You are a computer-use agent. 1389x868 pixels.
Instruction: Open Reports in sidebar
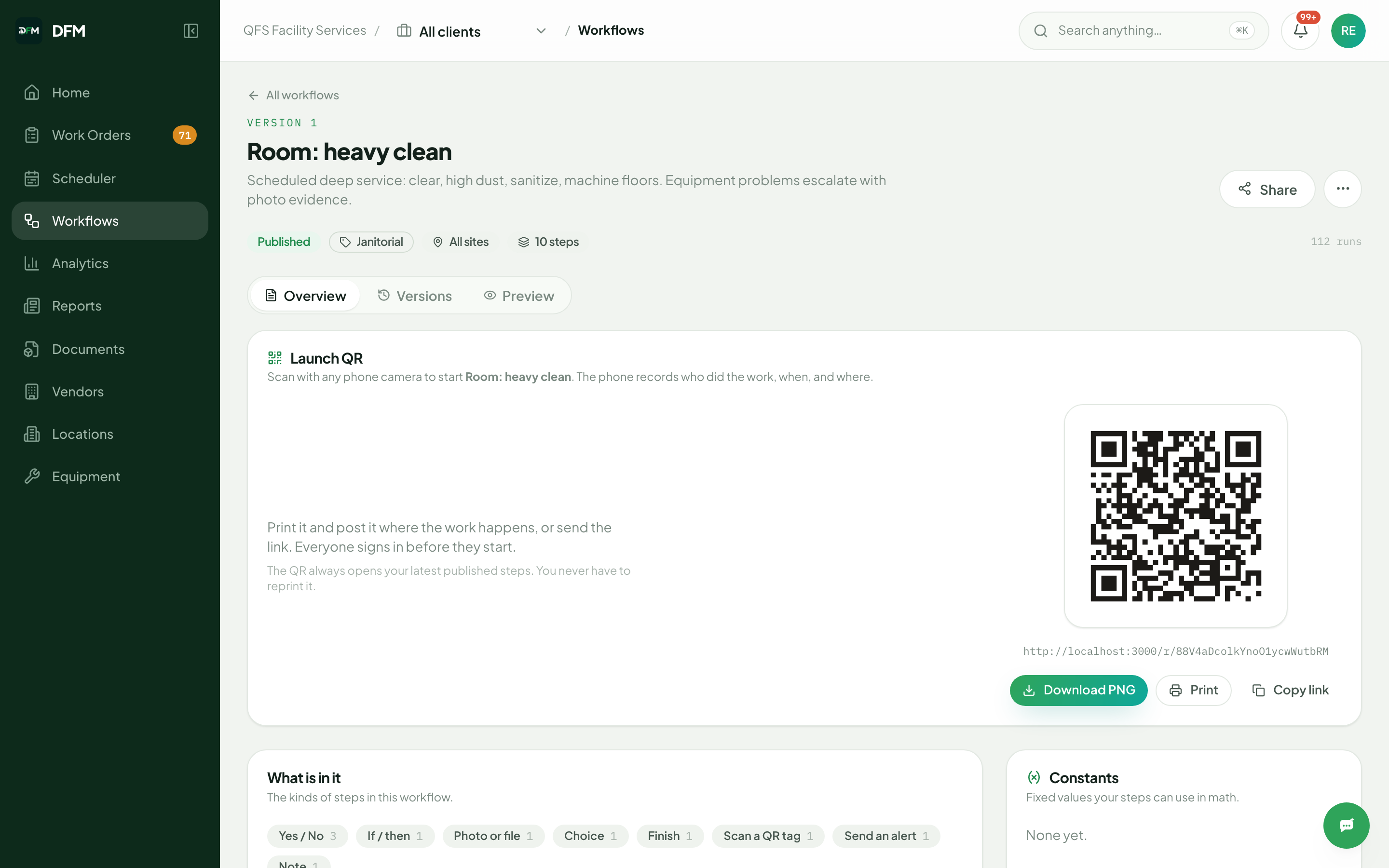[109, 306]
